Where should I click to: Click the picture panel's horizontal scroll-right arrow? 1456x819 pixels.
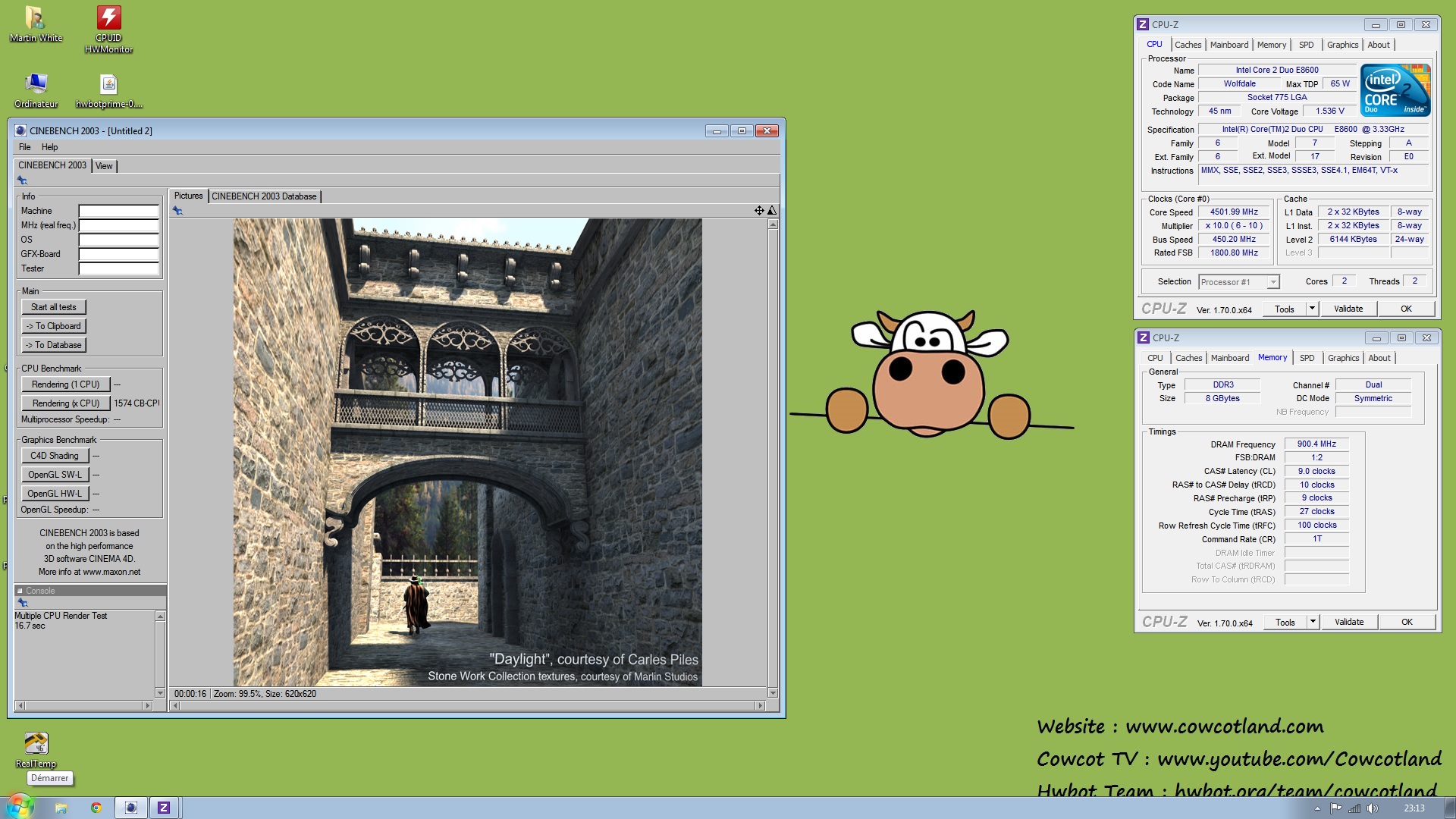click(761, 705)
